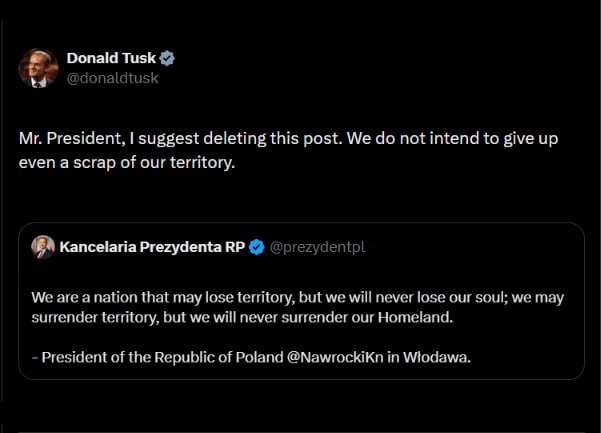Viewport: 601px width, 433px height.
Task: Open the @prezydentpl handle
Action: [317, 247]
